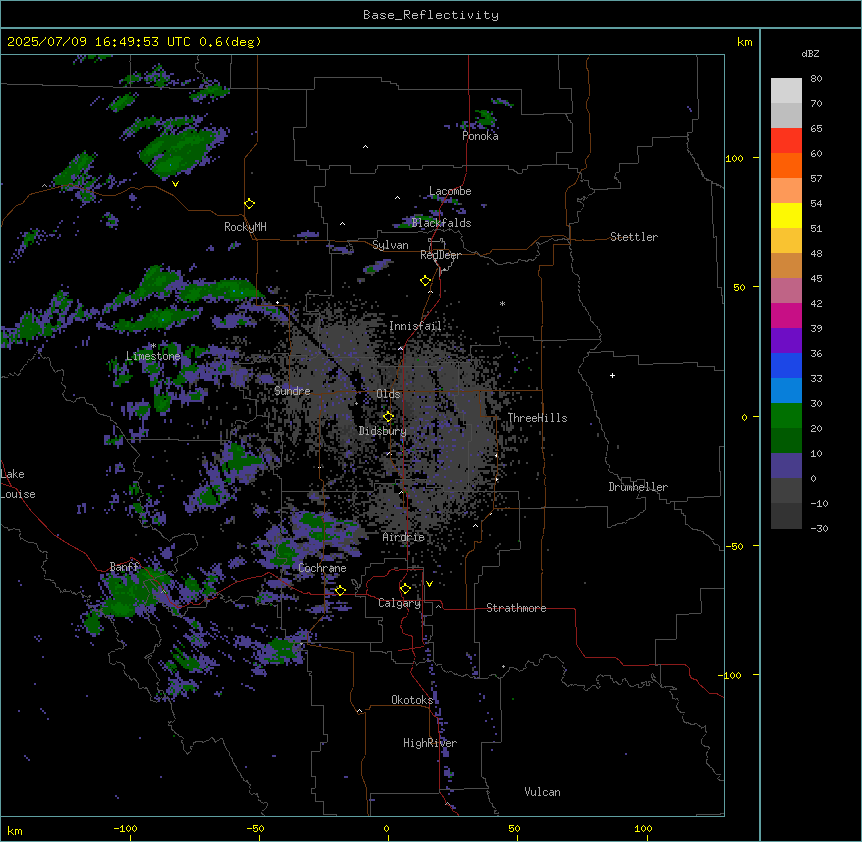Click the white plus marker north of Drumheller
This screenshot has height=842, width=862.
pyautogui.click(x=612, y=375)
